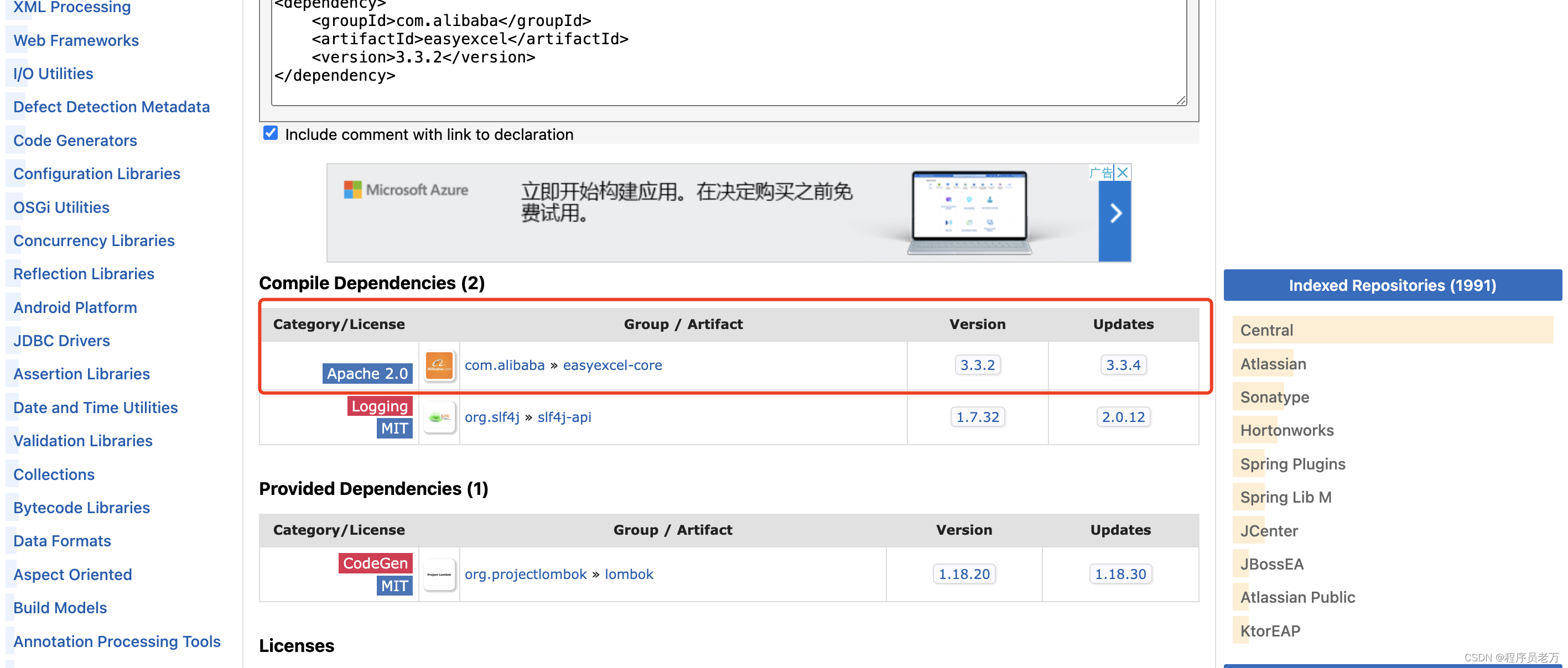This screenshot has height=668, width=1568.
Task: Open the lombok artifact page
Action: pyautogui.click(x=629, y=573)
